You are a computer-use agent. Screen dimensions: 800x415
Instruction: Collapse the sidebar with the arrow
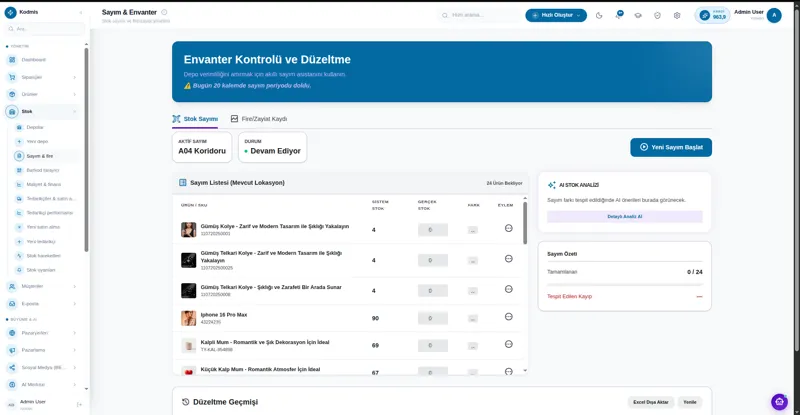pos(81,12)
